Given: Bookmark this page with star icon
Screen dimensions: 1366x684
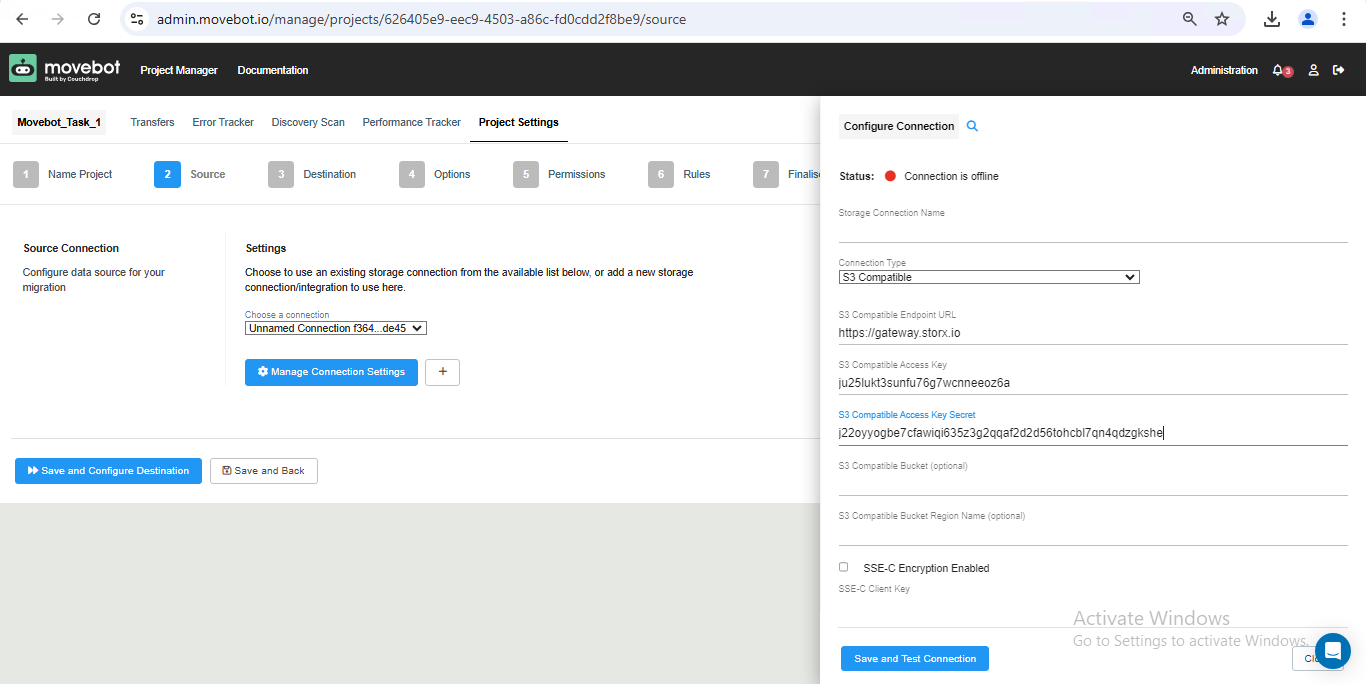Looking at the screenshot, I should [x=1222, y=19].
